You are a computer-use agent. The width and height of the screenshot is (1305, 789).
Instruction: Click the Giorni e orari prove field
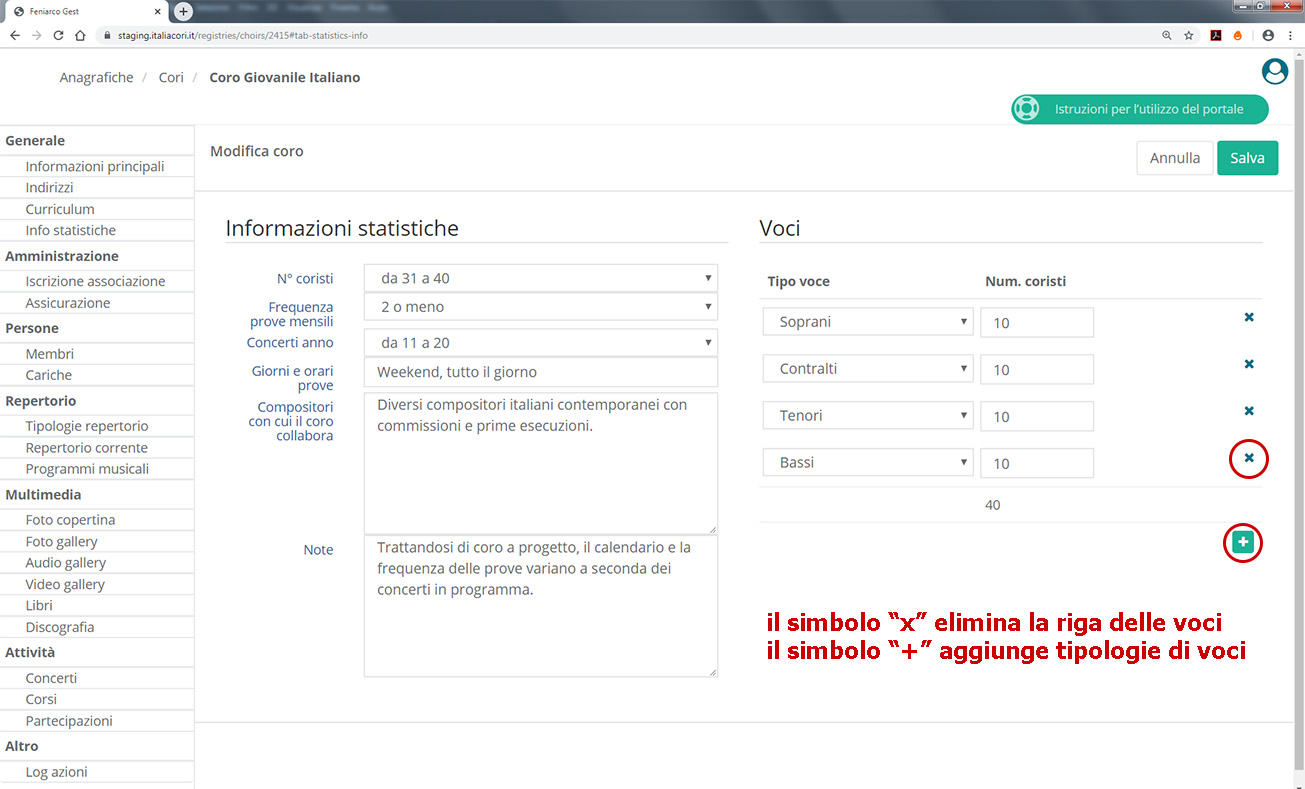(x=540, y=372)
